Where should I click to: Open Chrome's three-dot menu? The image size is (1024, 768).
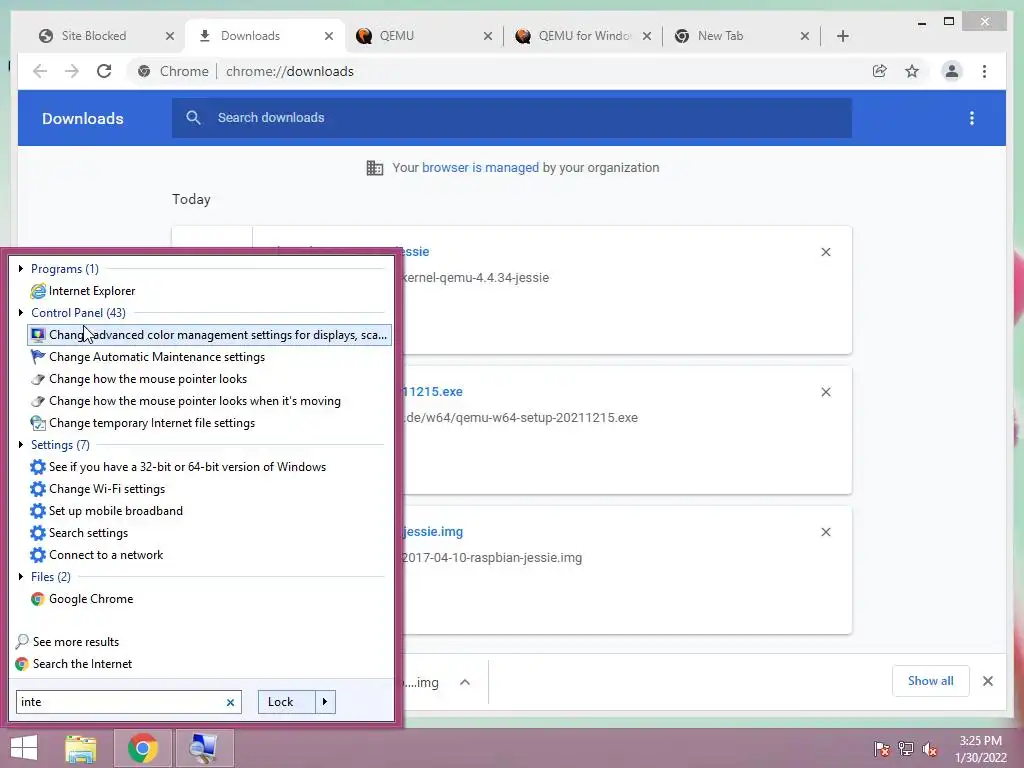[x=984, y=71]
